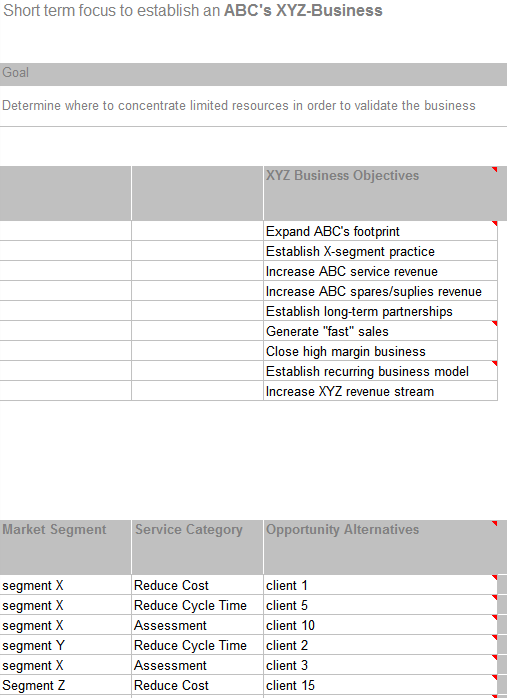507x698 pixels.
Task: Click the 'Market Segment' column header
Action: (65, 547)
